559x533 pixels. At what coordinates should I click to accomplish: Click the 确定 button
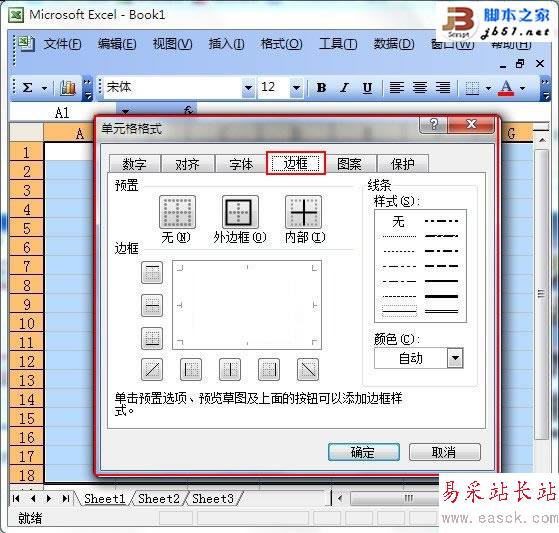(364, 452)
